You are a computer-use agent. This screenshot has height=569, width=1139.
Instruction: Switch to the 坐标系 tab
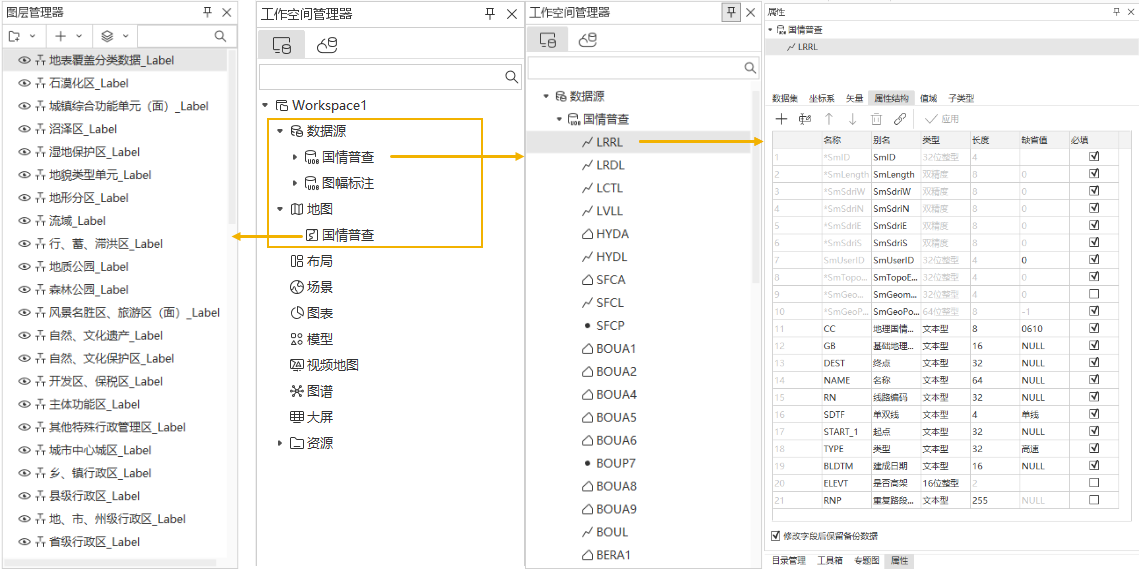[x=822, y=99]
